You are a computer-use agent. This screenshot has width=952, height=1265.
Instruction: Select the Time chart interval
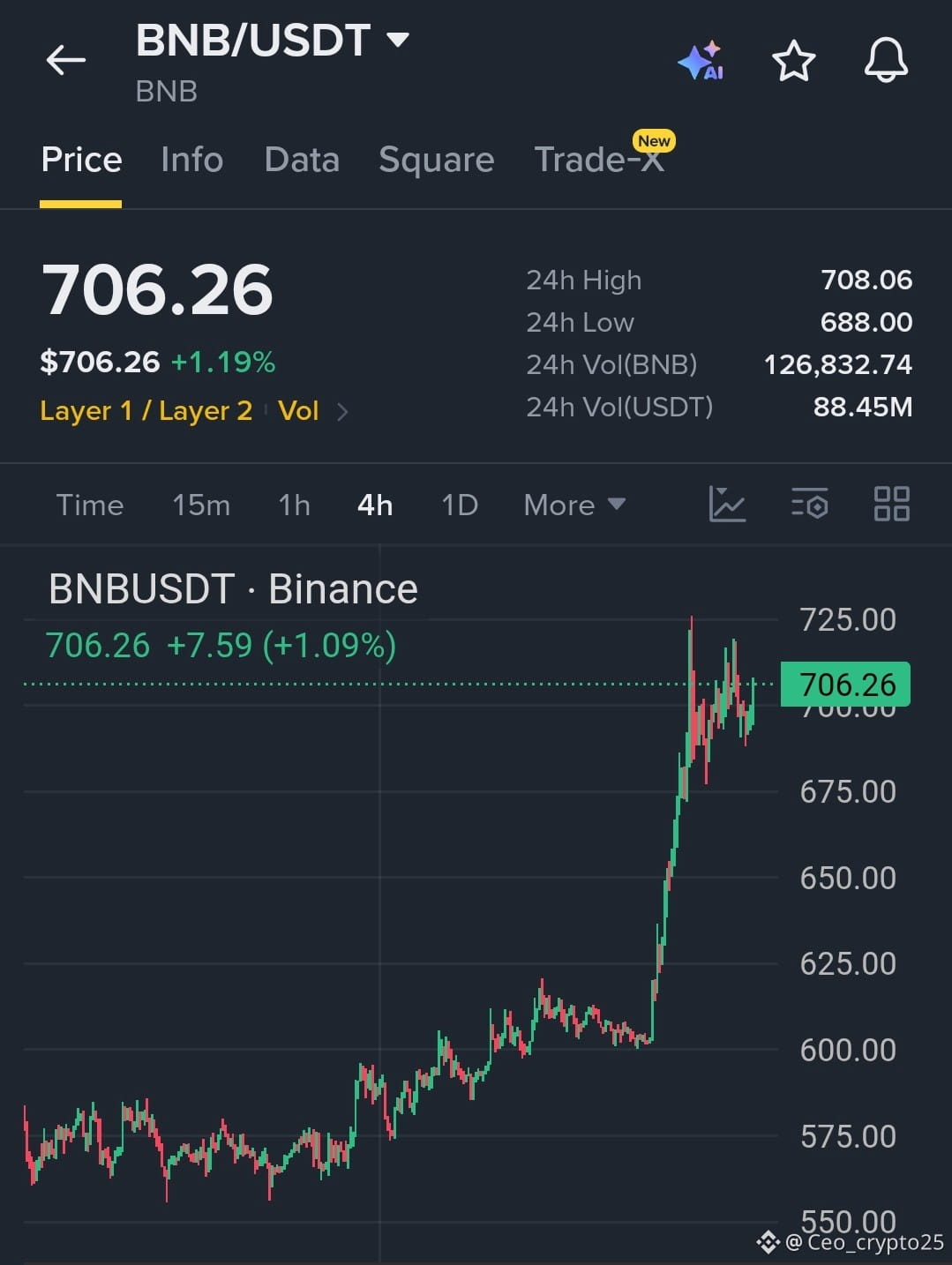90,505
